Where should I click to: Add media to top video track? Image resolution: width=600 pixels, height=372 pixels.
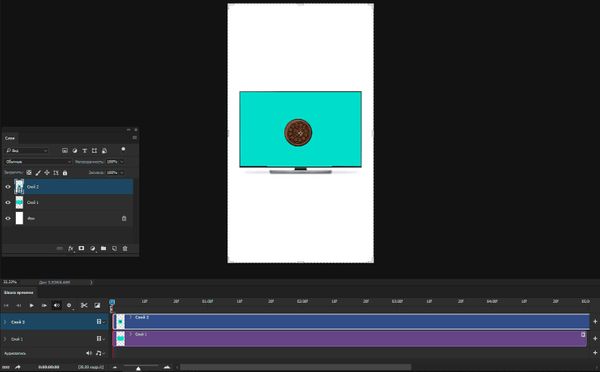pyautogui.click(x=595, y=321)
